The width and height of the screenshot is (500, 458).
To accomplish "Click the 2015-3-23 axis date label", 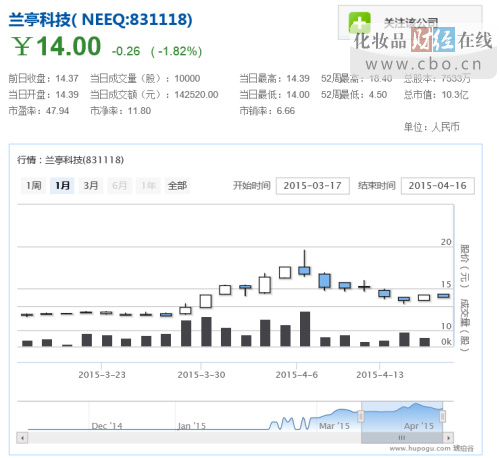I will (x=102, y=375).
